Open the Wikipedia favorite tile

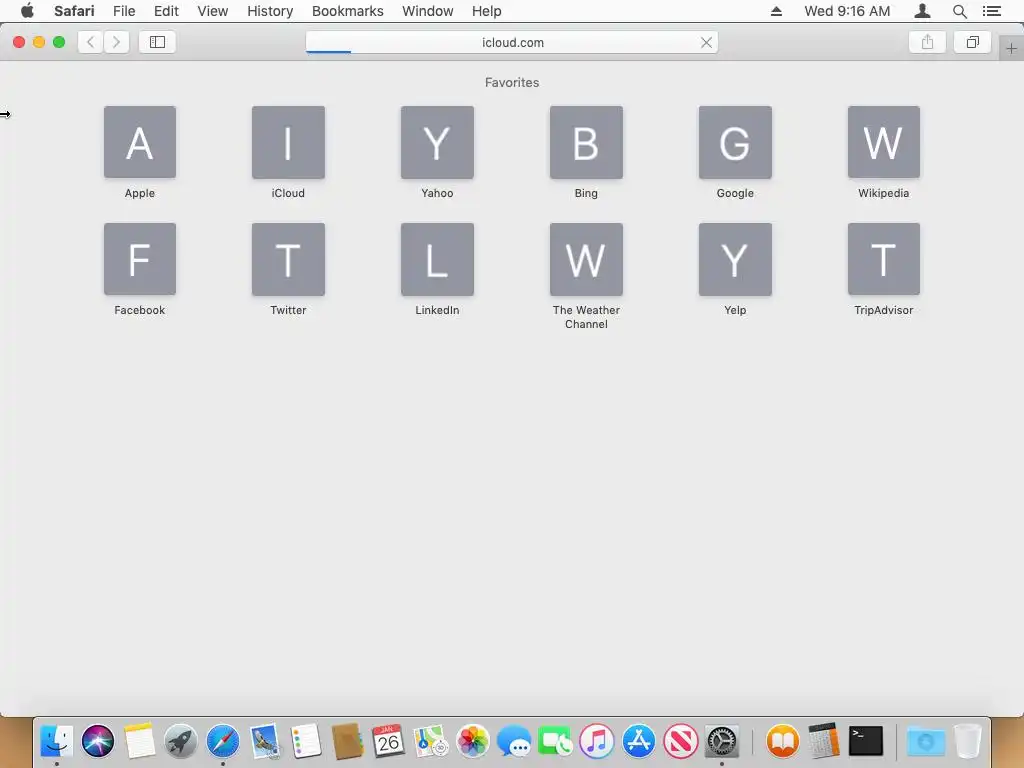click(884, 142)
